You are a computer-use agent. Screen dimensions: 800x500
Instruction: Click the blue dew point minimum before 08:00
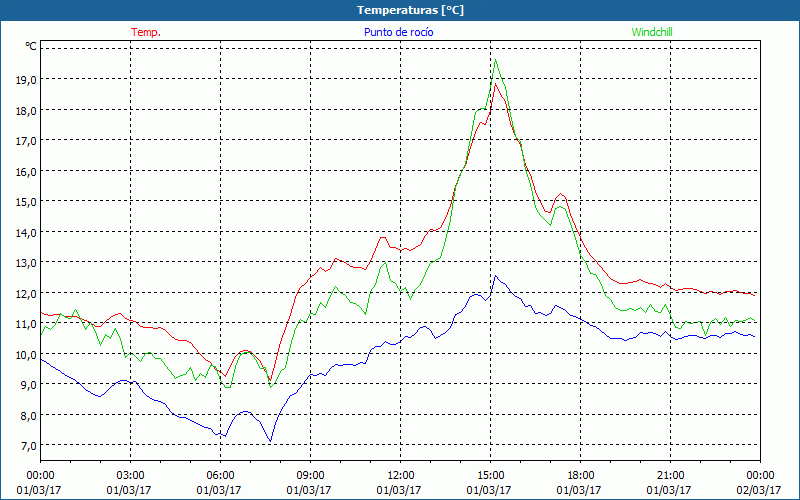pos(270,441)
